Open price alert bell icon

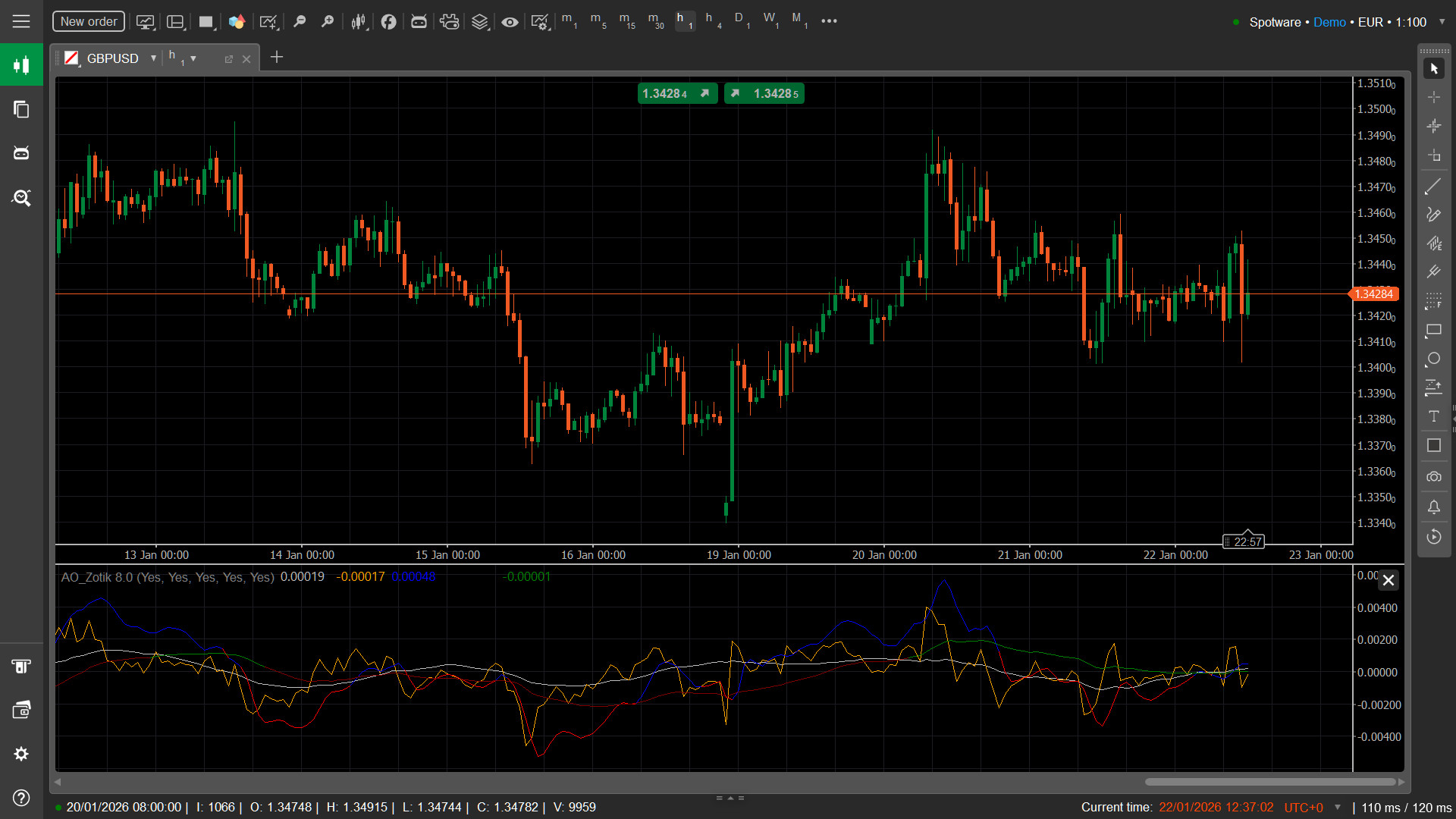click(1433, 507)
